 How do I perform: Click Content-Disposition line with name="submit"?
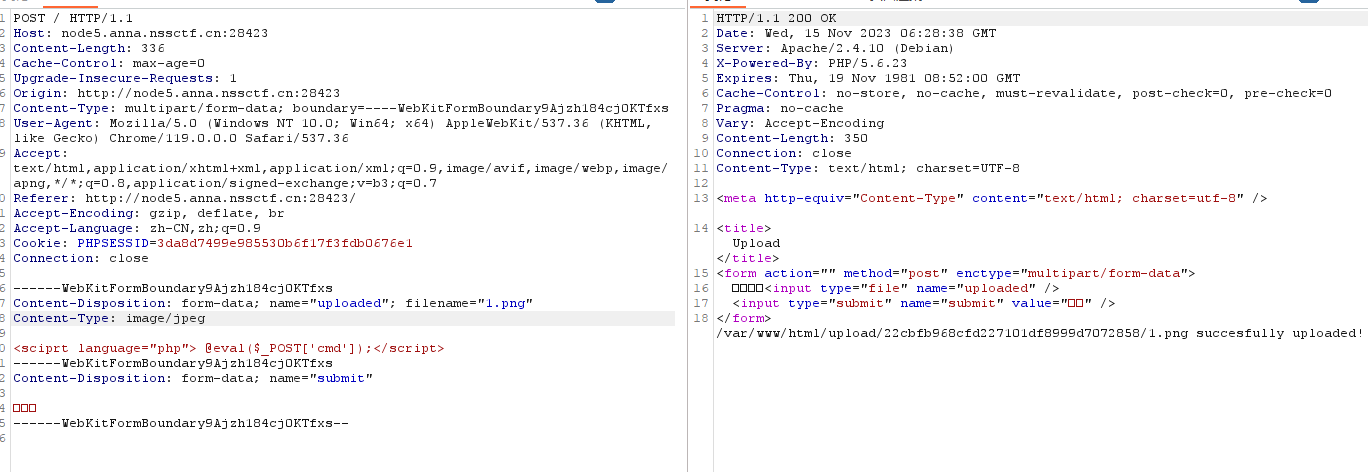pos(193,378)
